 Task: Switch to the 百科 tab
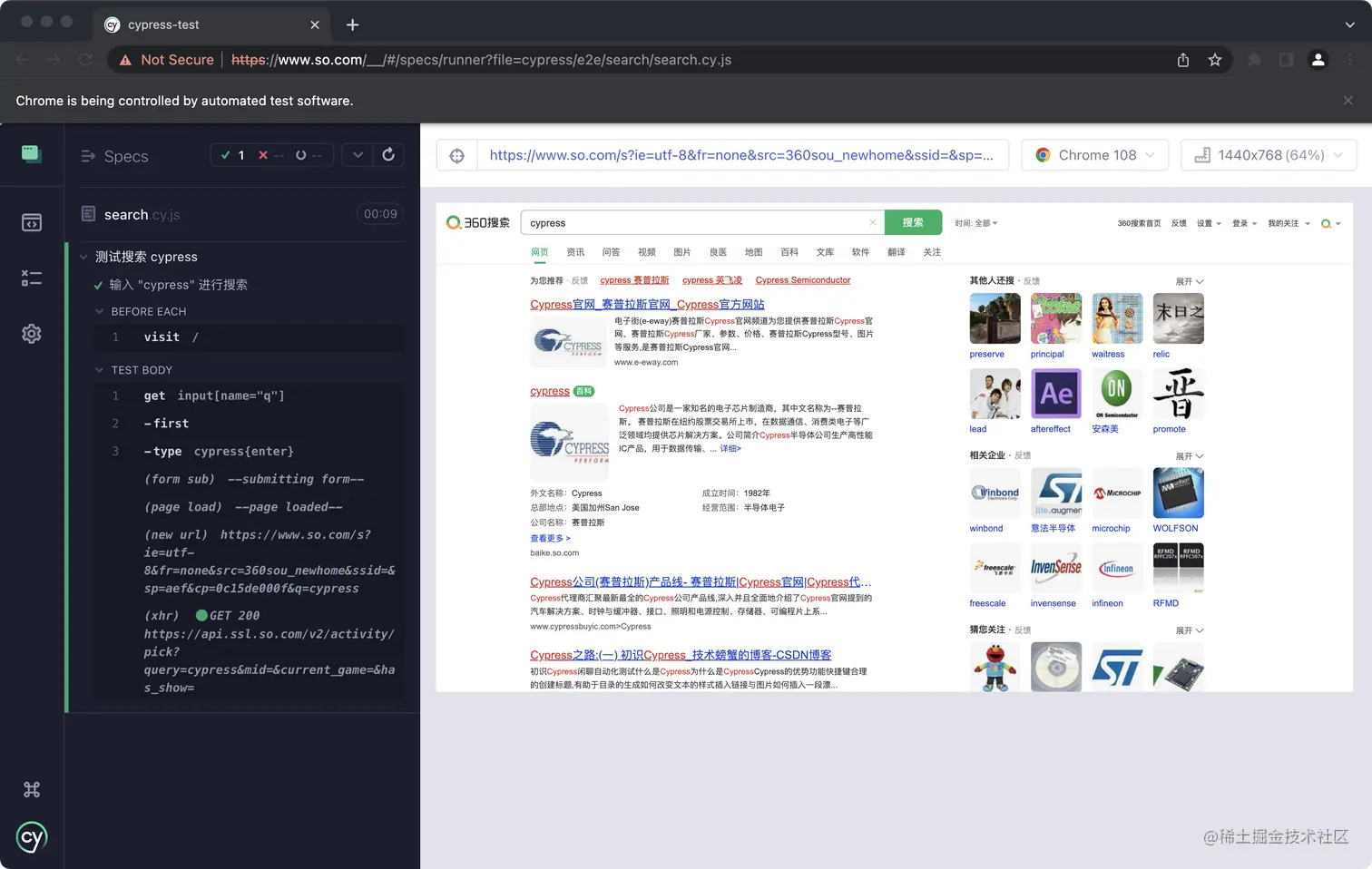[x=789, y=252]
